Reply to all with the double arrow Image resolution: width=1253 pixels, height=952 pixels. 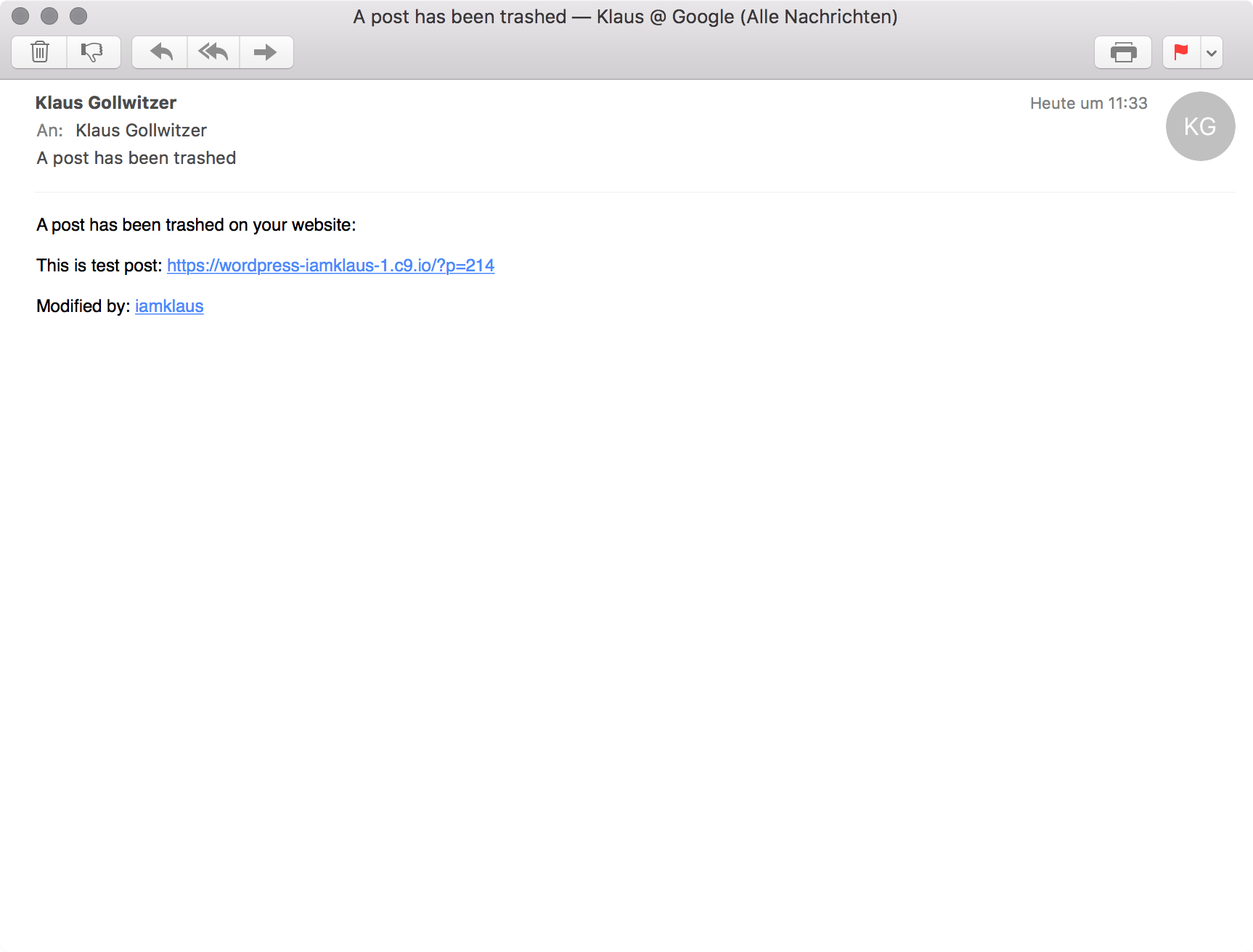[213, 52]
